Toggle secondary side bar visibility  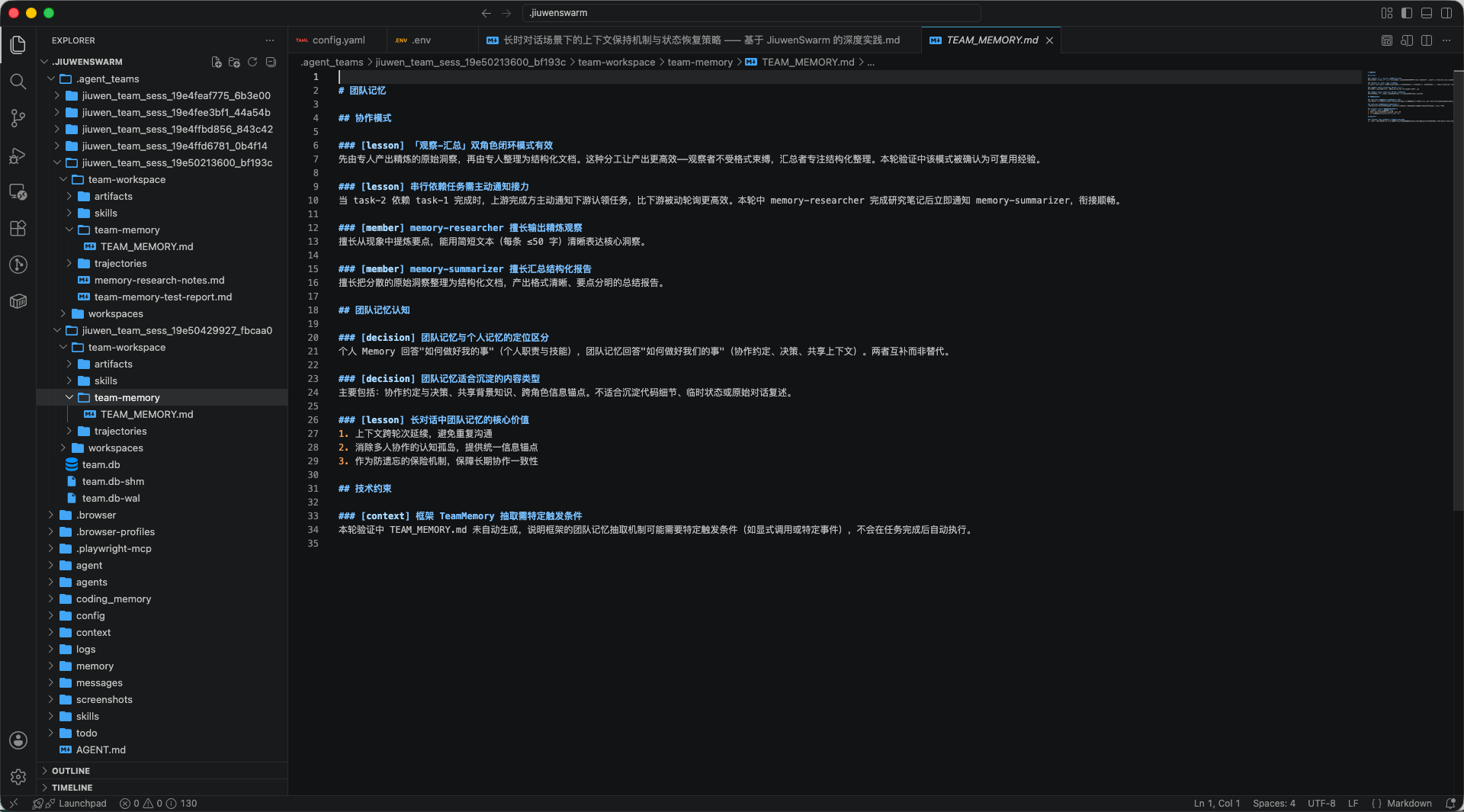click(x=1446, y=13)
